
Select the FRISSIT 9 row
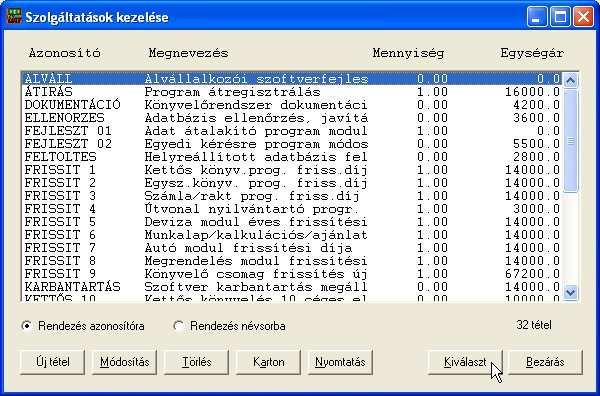pos(292,274)
